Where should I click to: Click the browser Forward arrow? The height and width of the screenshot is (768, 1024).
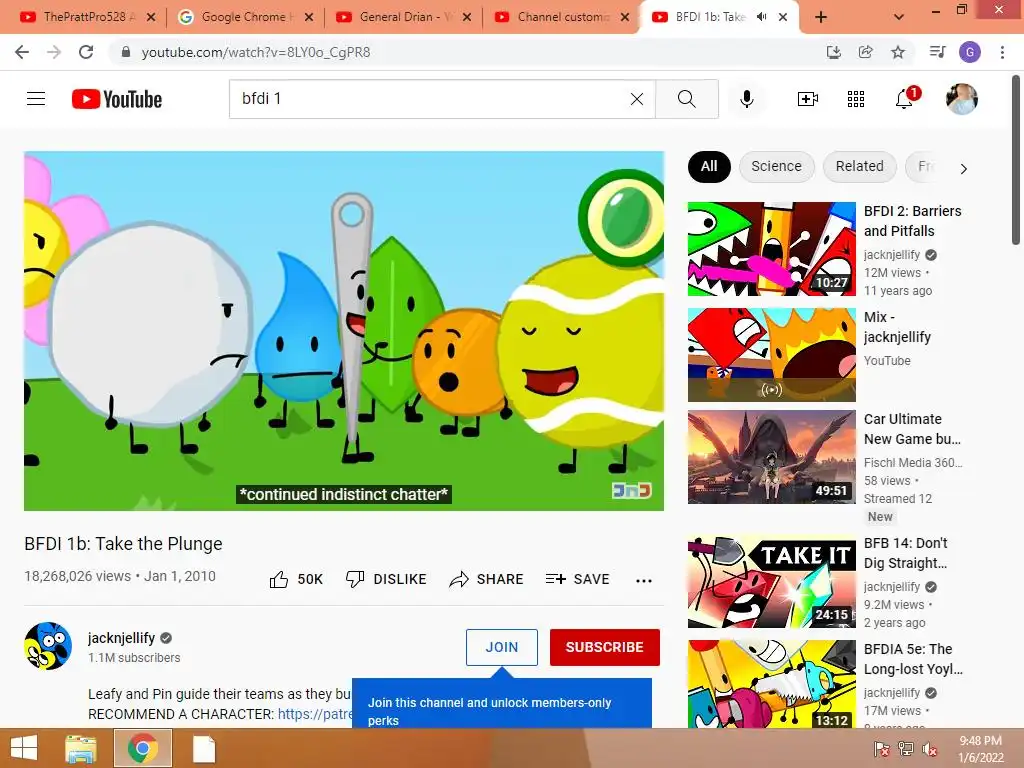pos(54,52)
